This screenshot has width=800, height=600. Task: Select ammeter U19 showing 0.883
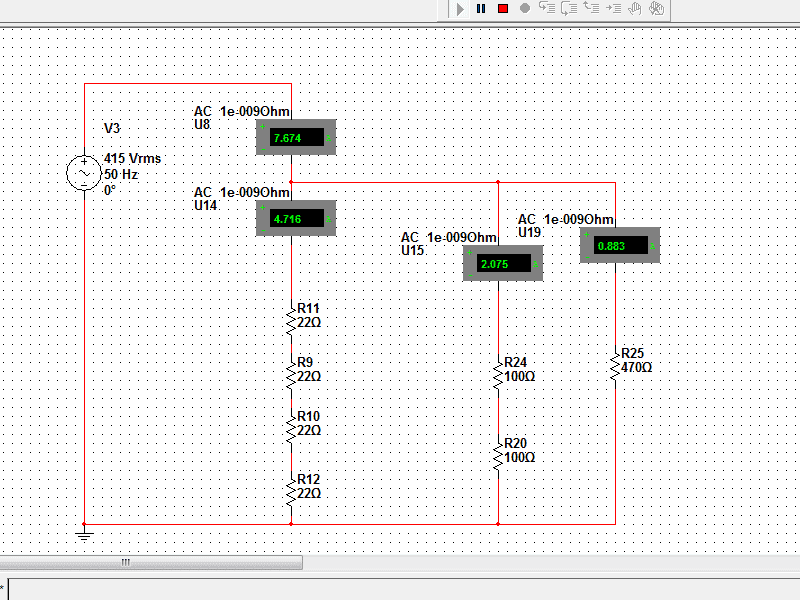coord(621,245)
